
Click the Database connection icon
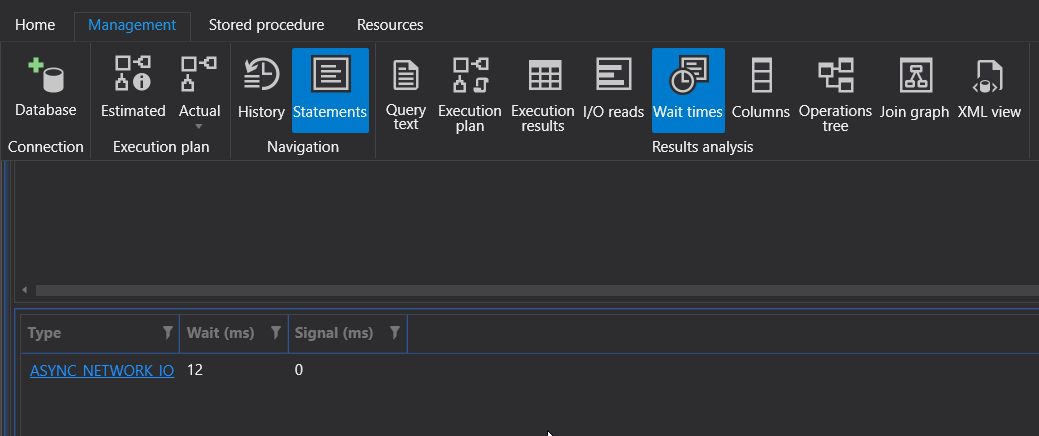[x=45, y=89]
